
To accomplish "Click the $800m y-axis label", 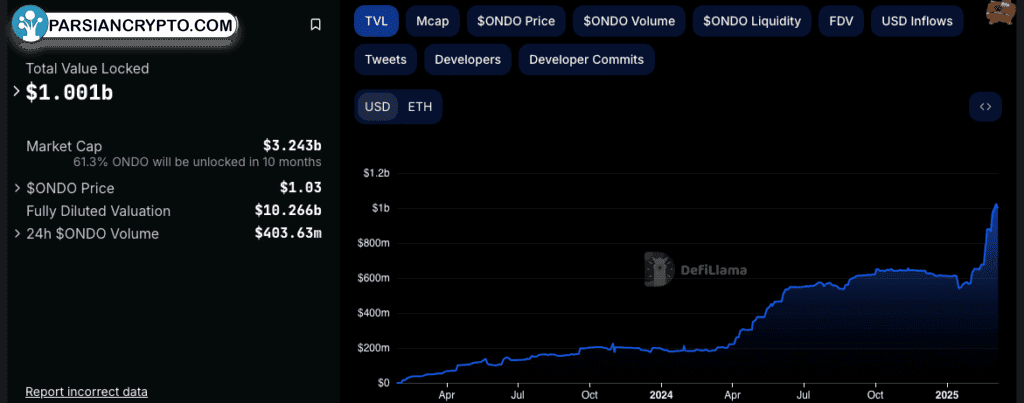I will tap(376, 244).
